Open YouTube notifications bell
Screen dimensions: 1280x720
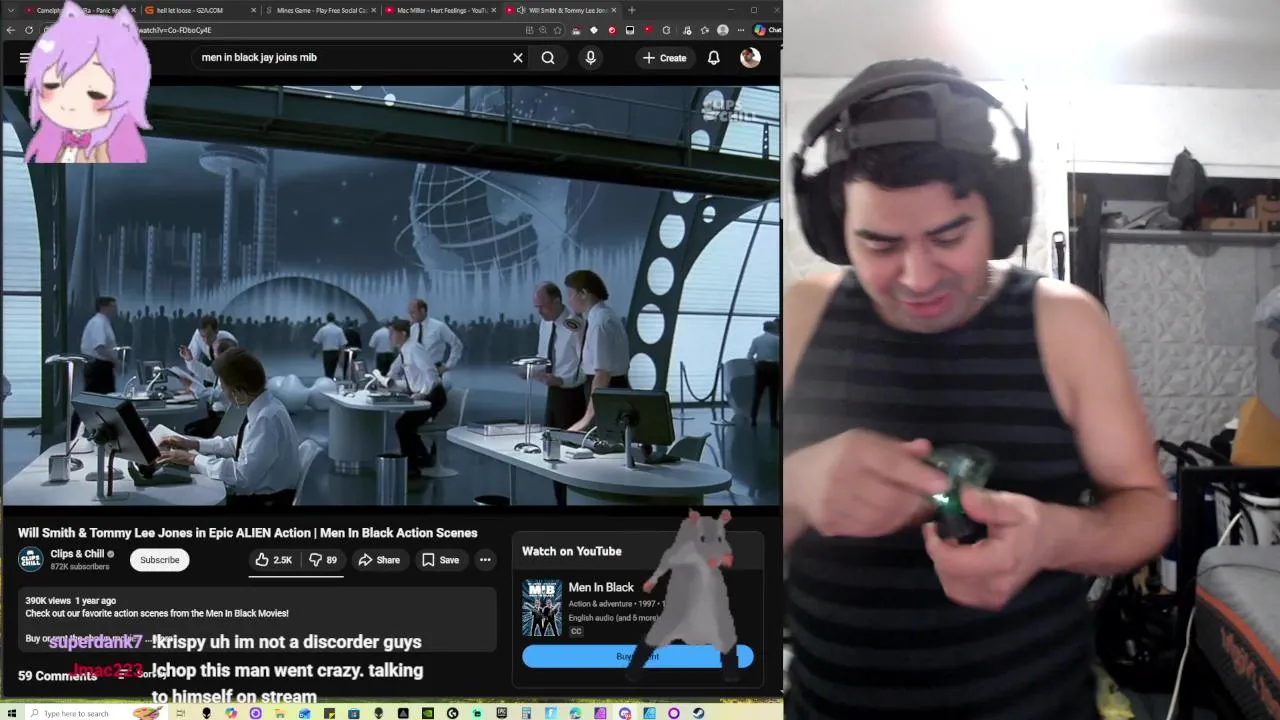point(714,58)
